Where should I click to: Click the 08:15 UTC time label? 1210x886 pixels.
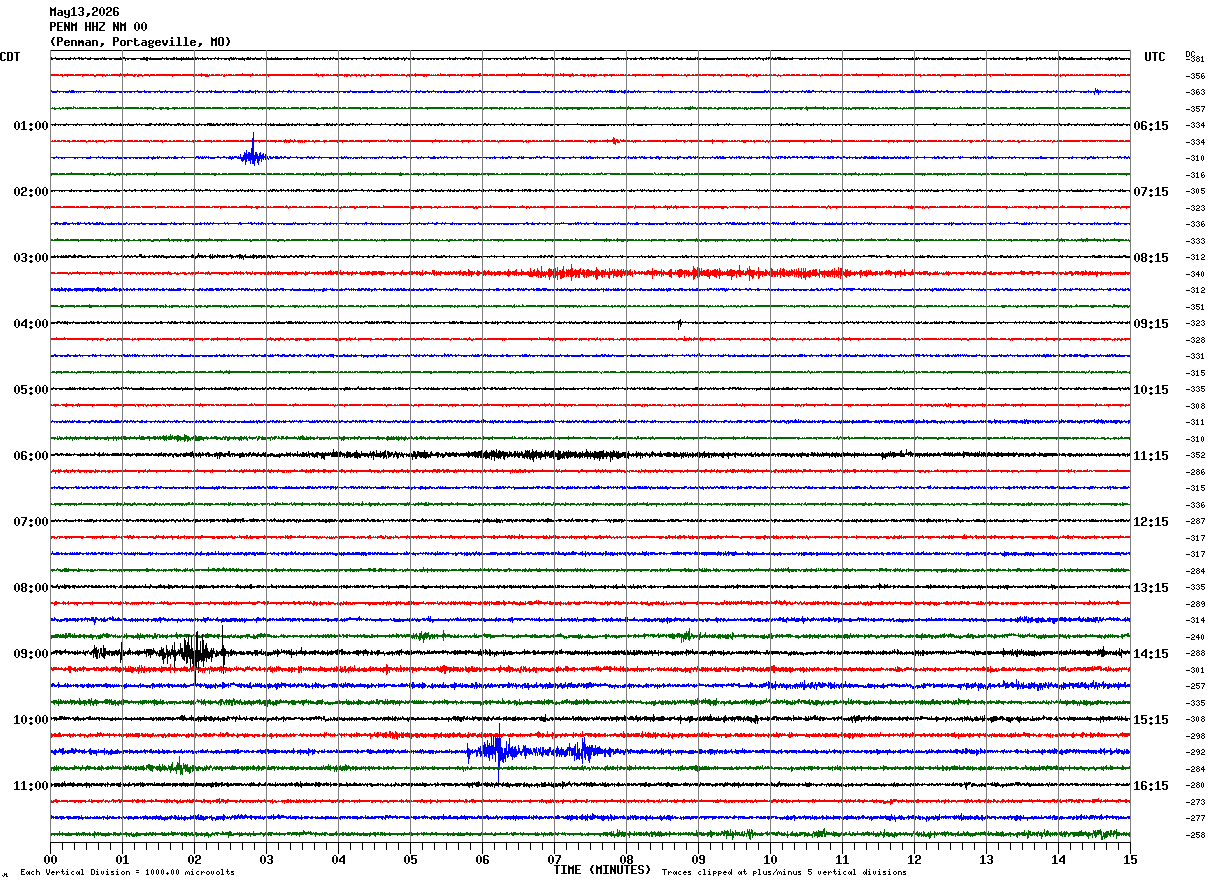point(1150,258)
